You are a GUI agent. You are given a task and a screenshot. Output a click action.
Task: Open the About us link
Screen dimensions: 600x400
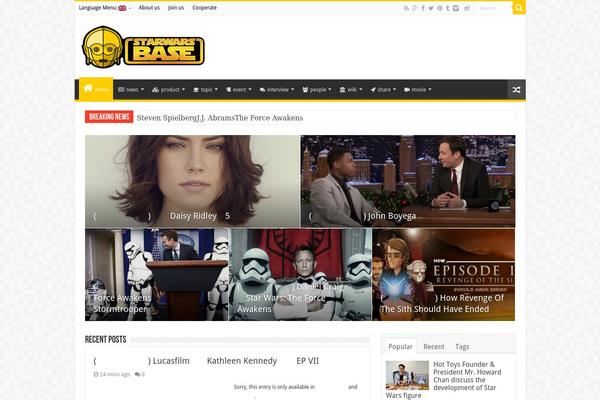click(x=149, y=8)
